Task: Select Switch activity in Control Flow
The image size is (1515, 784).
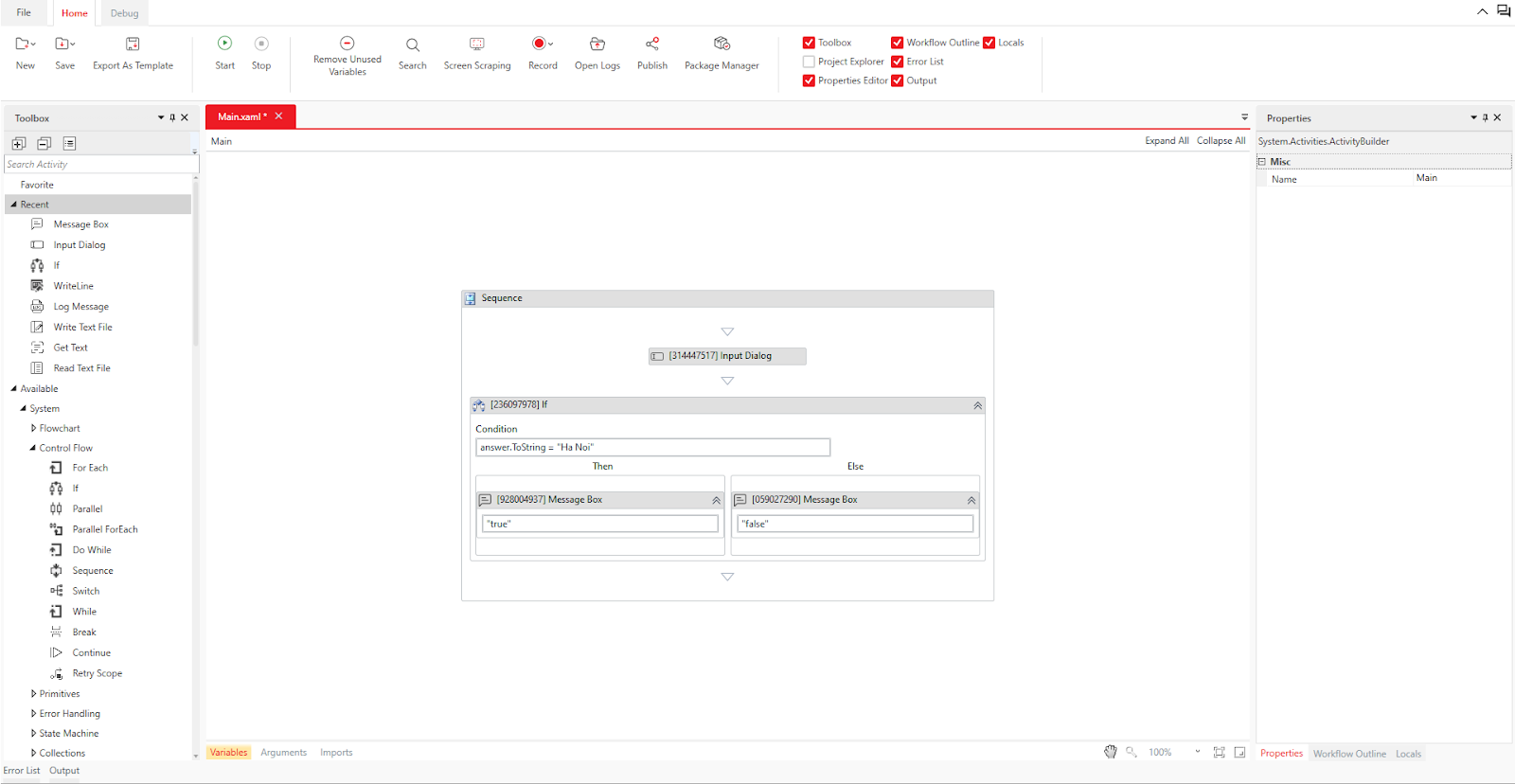Action: point(85,591)
